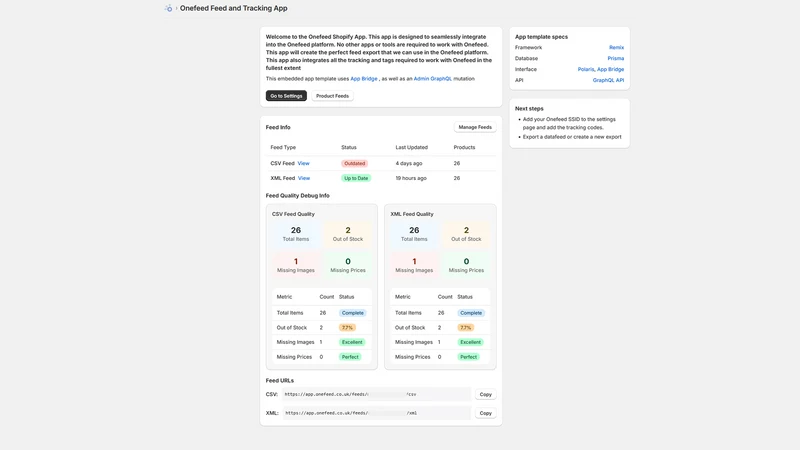800x450 pixels.
Task: Click the Feed URLs heading
Action: [280, 381]
